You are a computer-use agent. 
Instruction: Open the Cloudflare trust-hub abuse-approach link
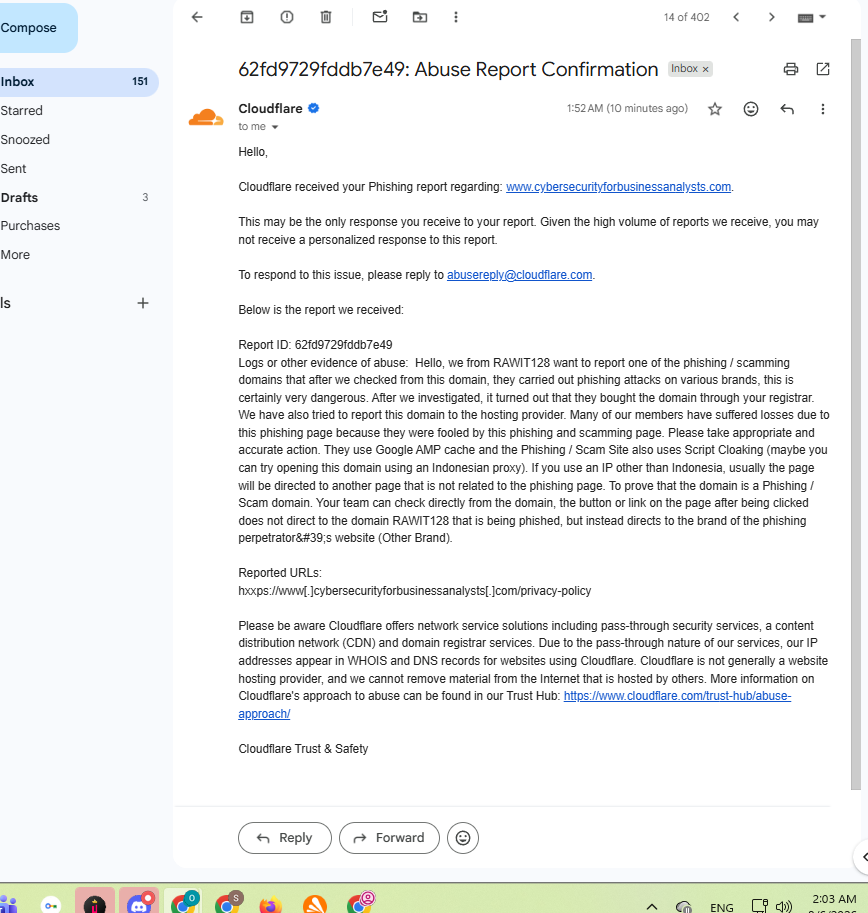click(677, 696)
